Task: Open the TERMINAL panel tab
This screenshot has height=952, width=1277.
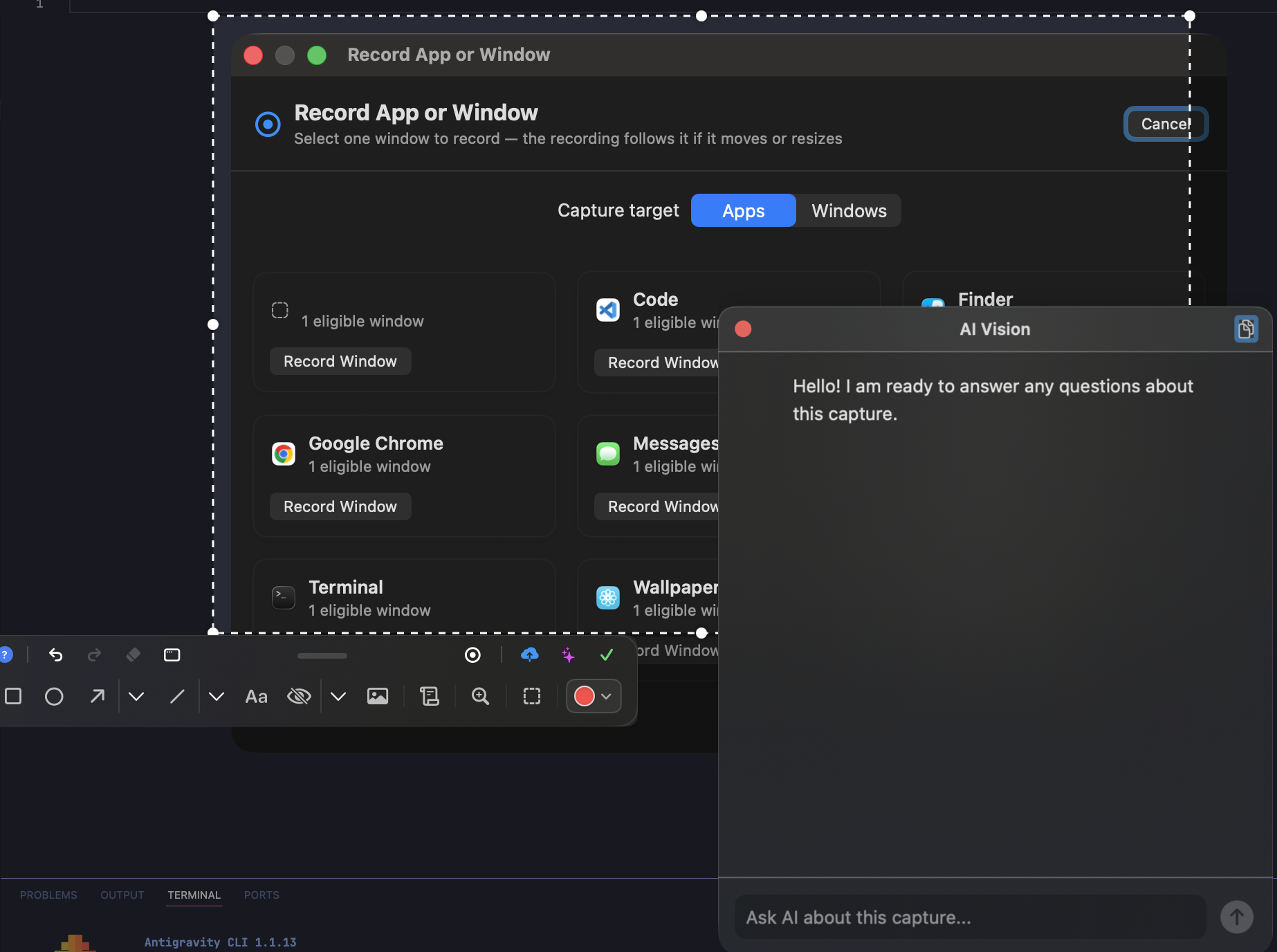Action: [x=194, y=895]
